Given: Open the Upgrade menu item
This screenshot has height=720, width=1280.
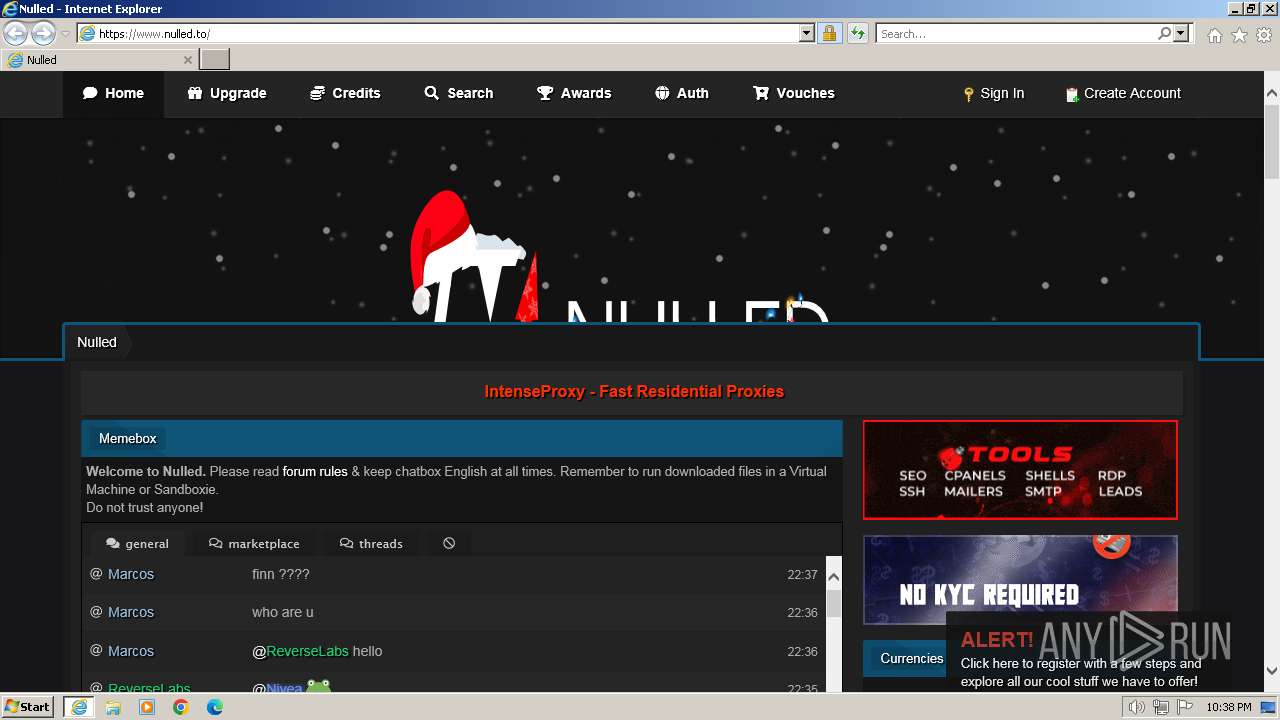Looking at the screenshot, I should [x=227, y=93].
